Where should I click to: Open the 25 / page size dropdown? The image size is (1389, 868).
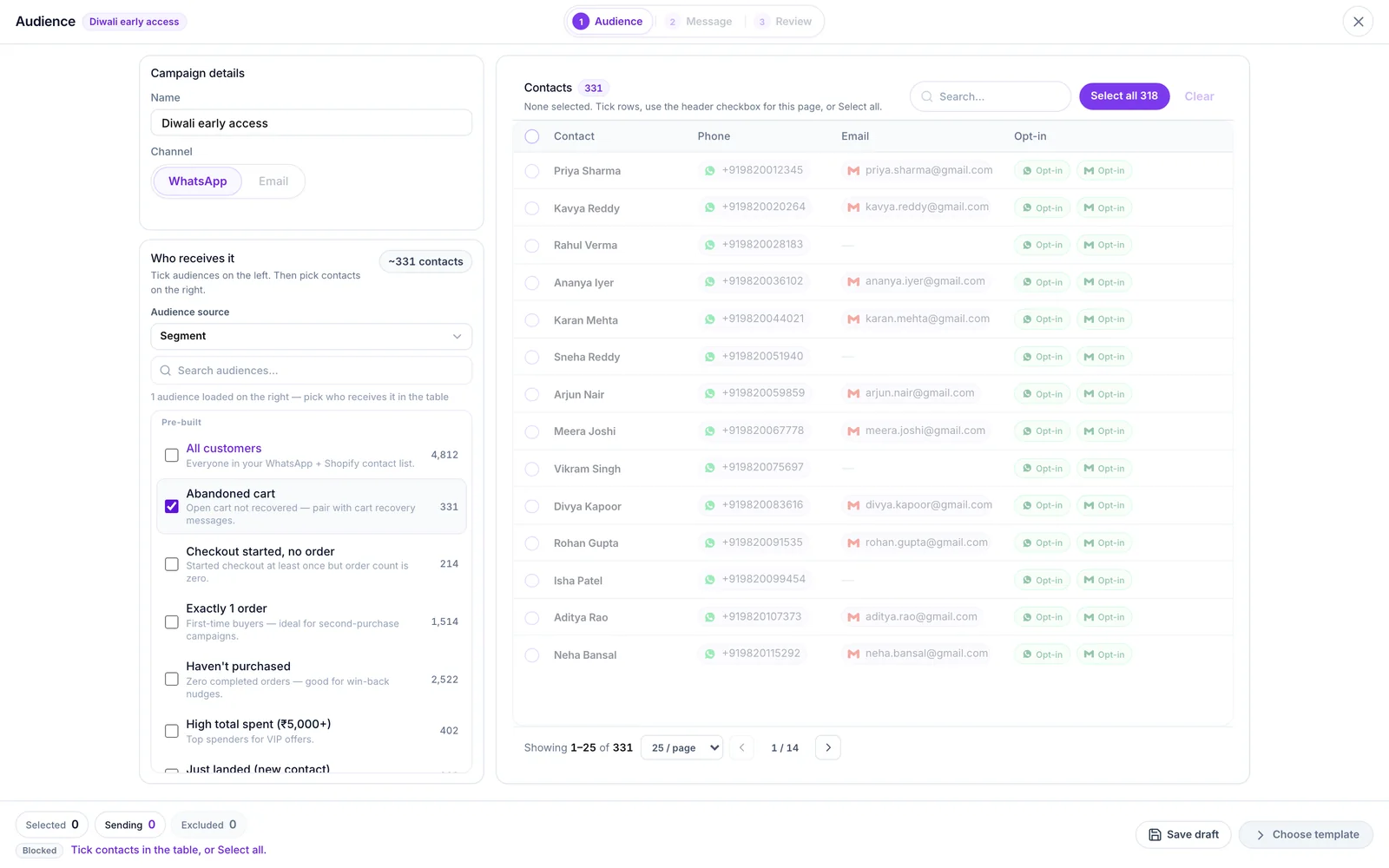(682, 747)
